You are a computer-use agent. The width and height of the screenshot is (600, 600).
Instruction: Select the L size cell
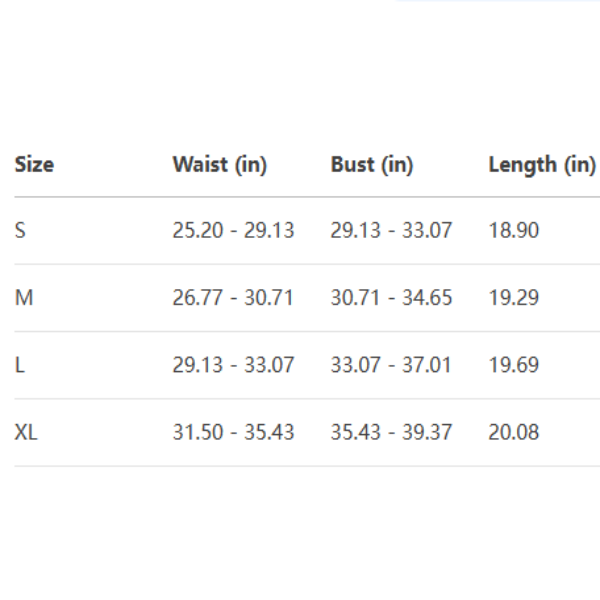point(20,365)
